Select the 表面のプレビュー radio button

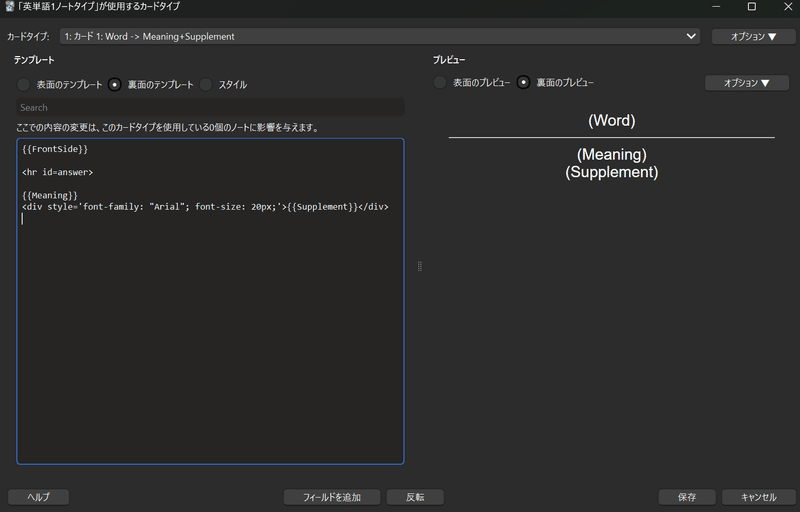coord(440,83)
